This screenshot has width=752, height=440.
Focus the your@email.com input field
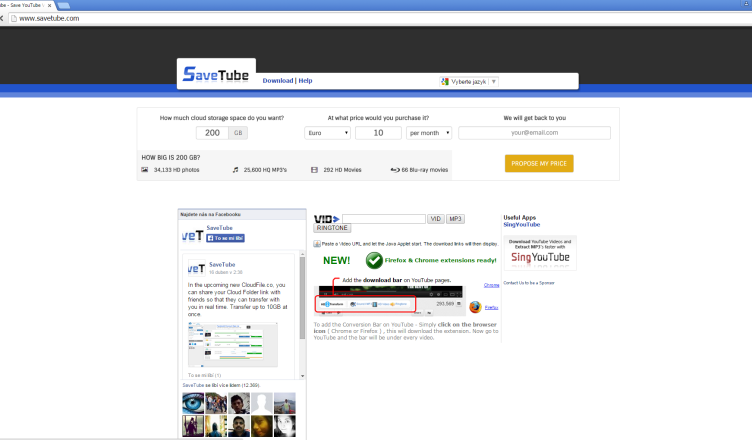[534, 133]
